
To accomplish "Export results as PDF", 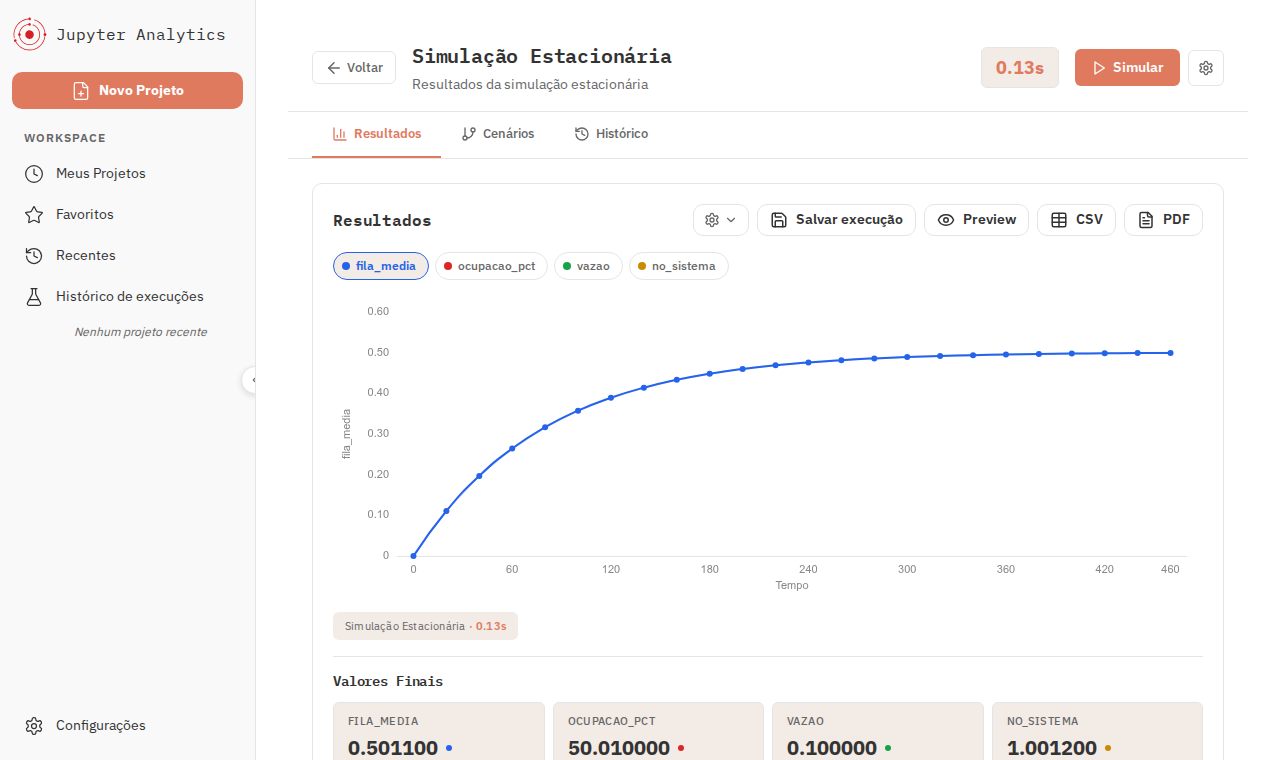I will [1163, 220].
